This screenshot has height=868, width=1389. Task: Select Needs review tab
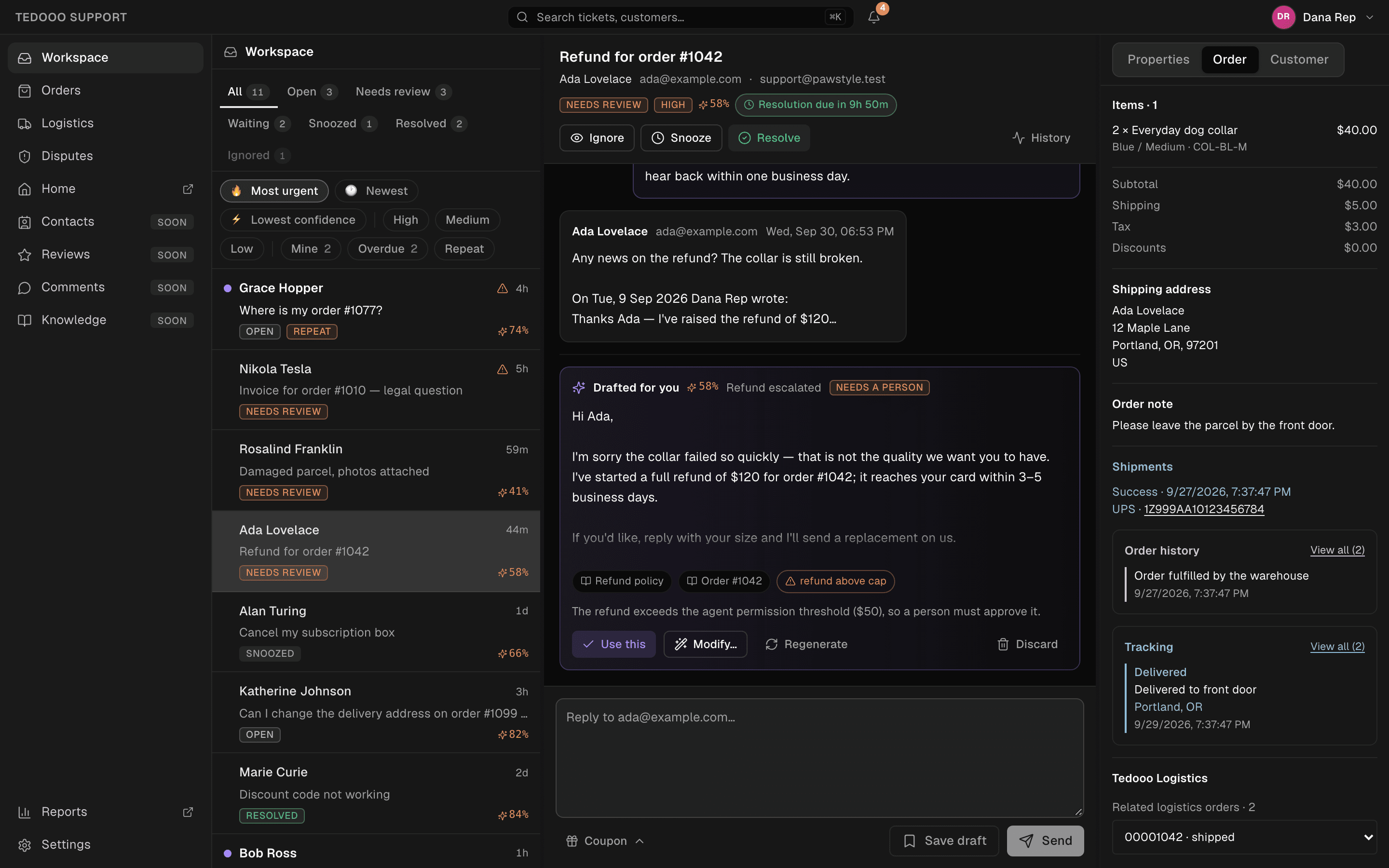pyautogui.click(x=404, y=92)
